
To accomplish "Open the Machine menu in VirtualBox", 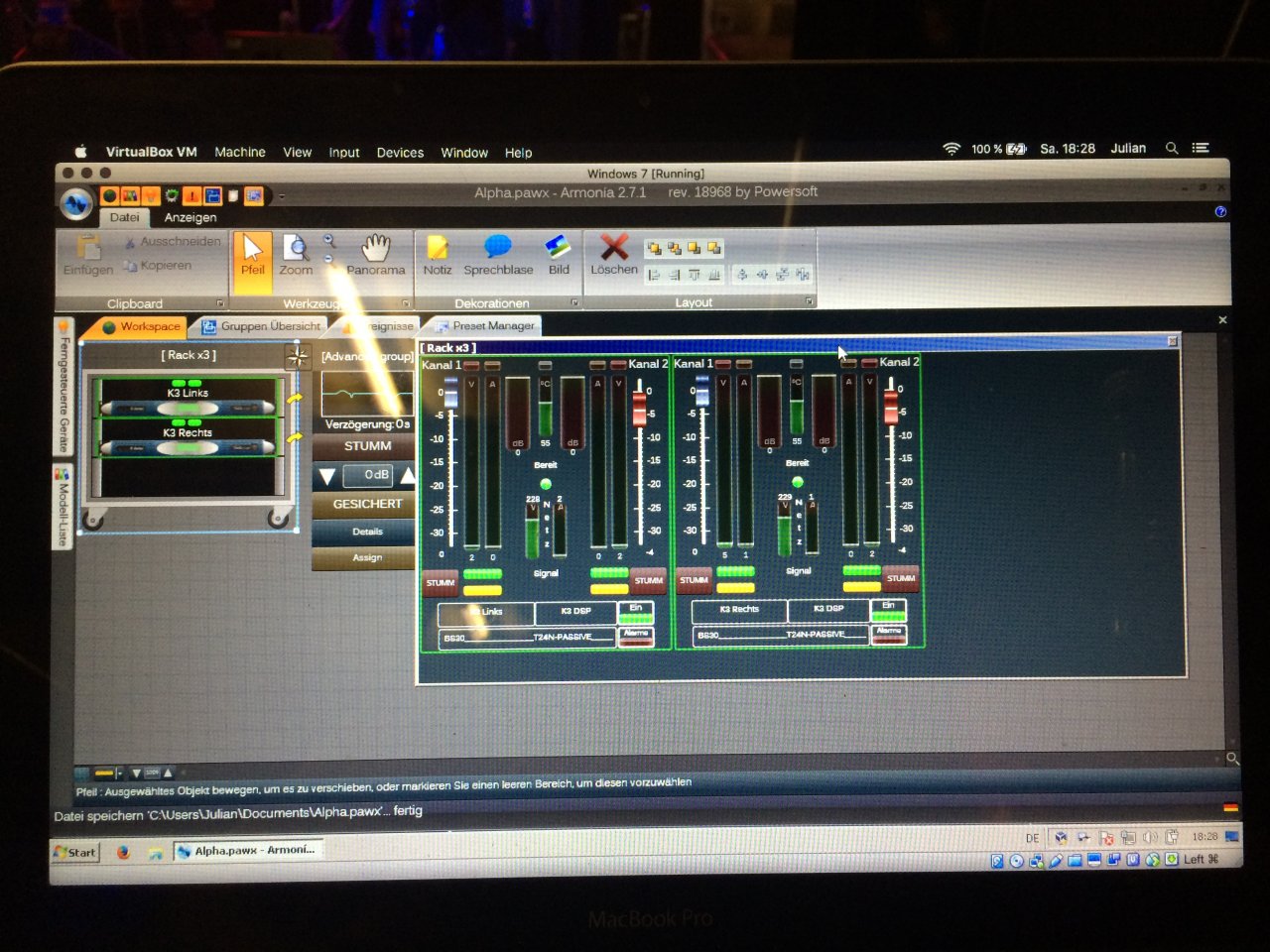I will tap(240, 152).
